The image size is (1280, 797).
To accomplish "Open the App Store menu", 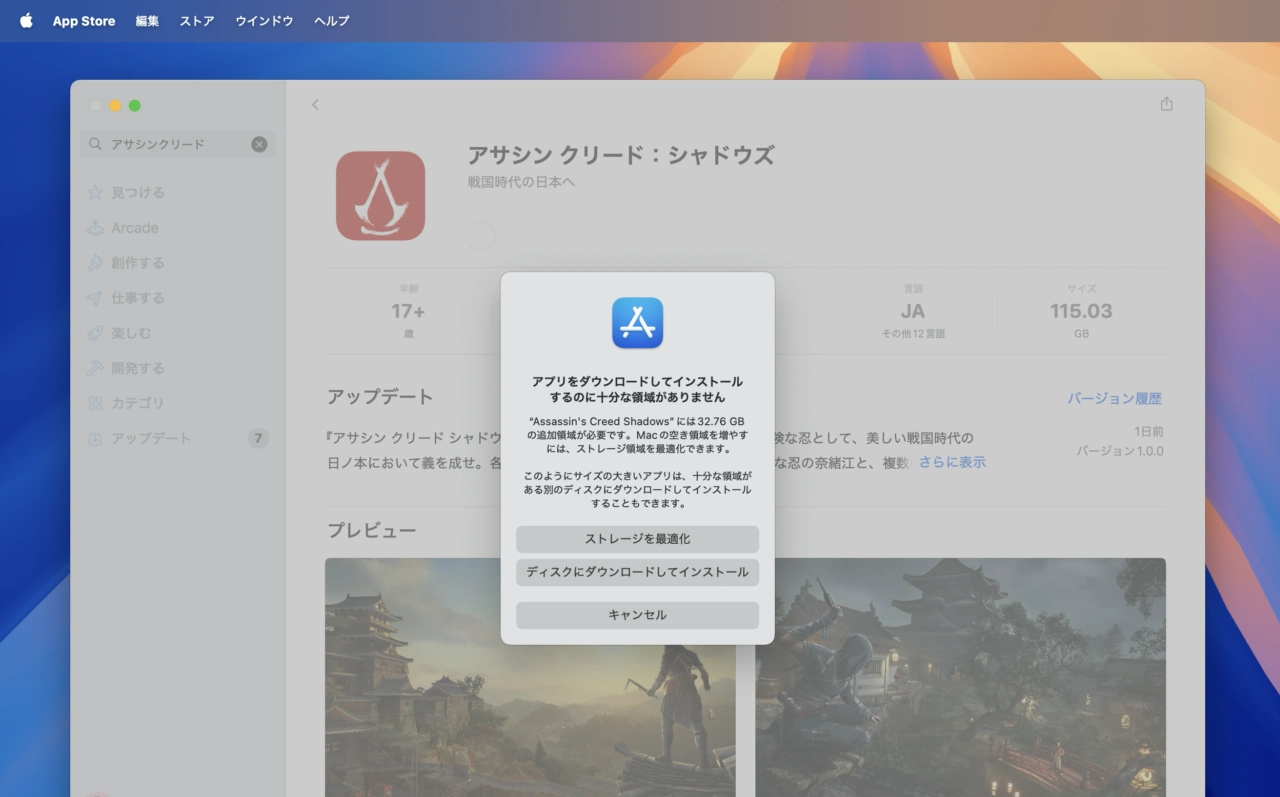I will 84,21.
